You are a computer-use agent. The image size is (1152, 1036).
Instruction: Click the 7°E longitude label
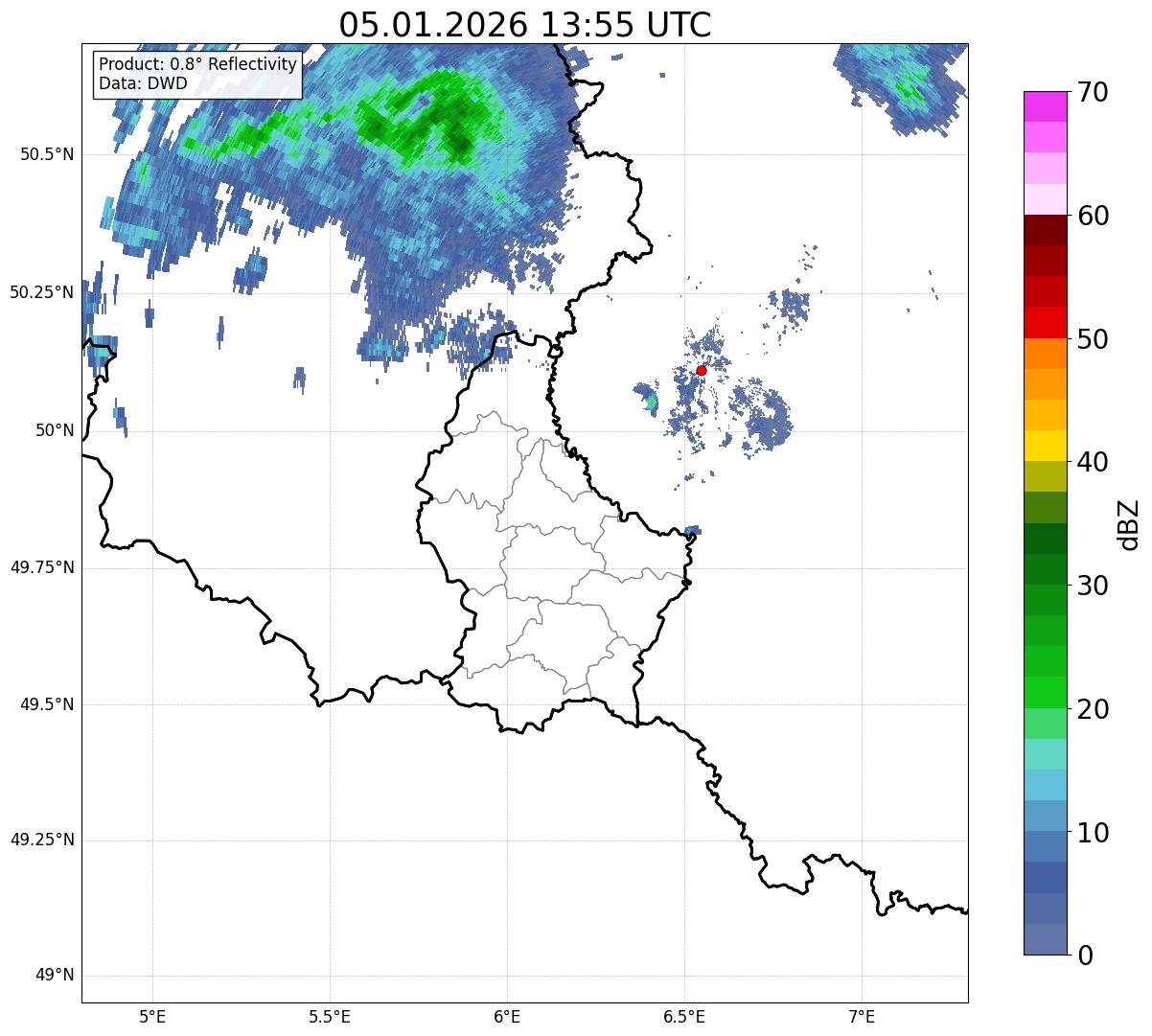(x=862, y=1016)
